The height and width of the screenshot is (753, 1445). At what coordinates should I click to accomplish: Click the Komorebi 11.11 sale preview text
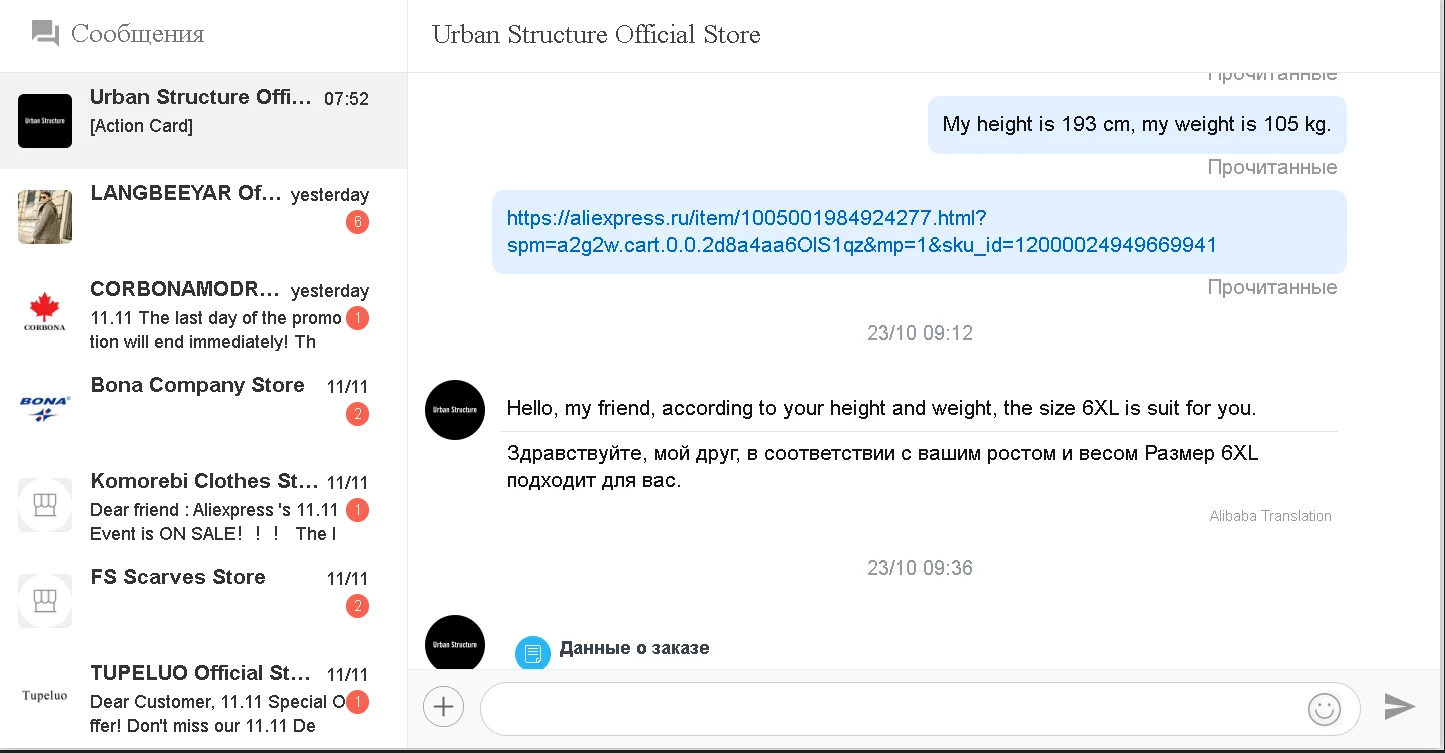point(214,522)
